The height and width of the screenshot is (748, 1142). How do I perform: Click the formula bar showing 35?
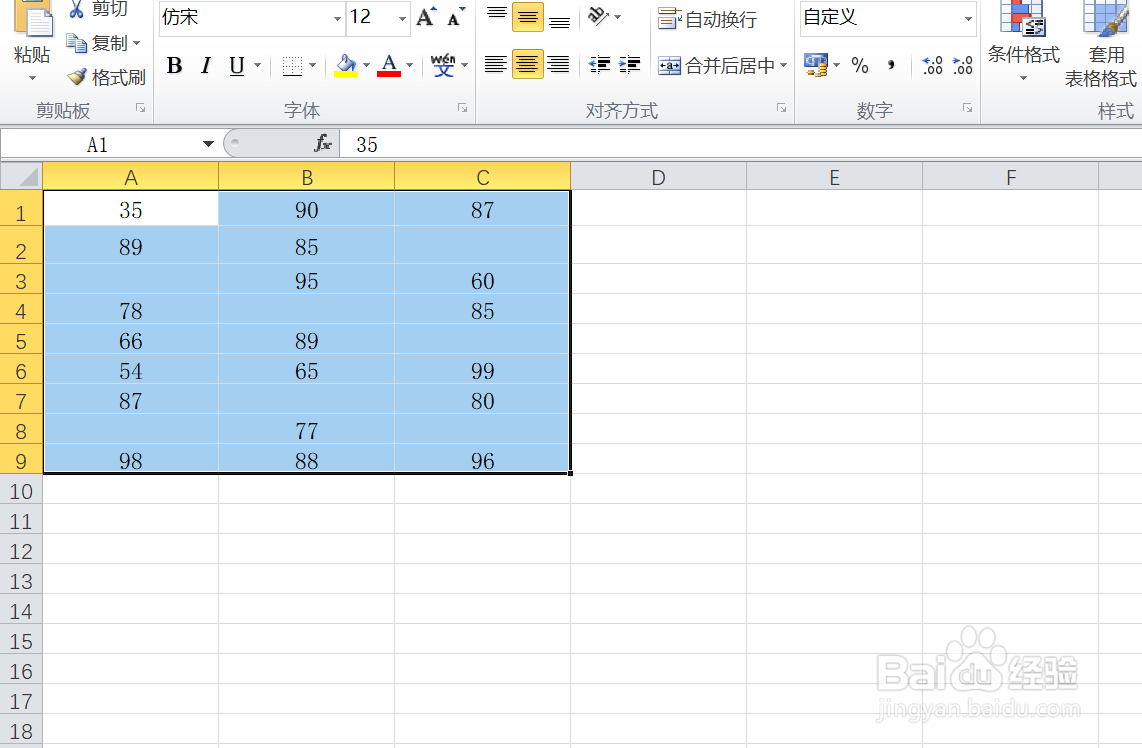741,144
